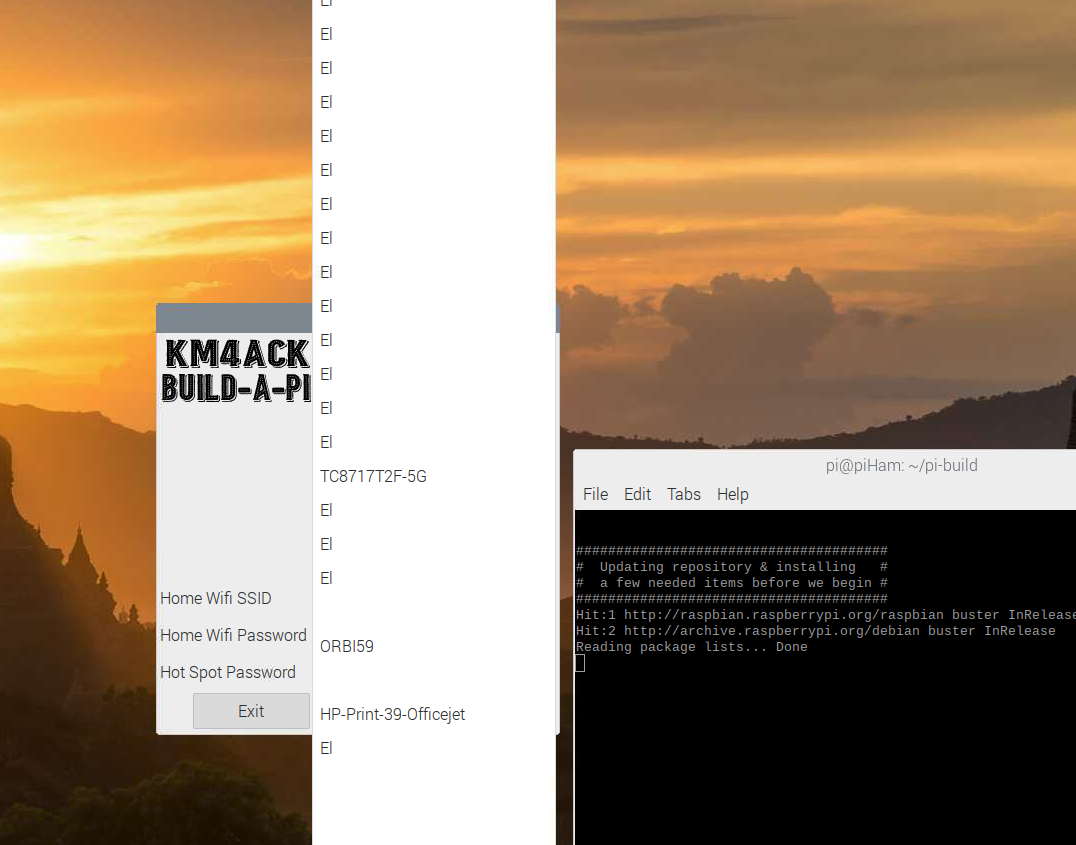Focus the pi@piHam terminal title bar
The width and height of the screenshot is (1076, 845).
900,465
